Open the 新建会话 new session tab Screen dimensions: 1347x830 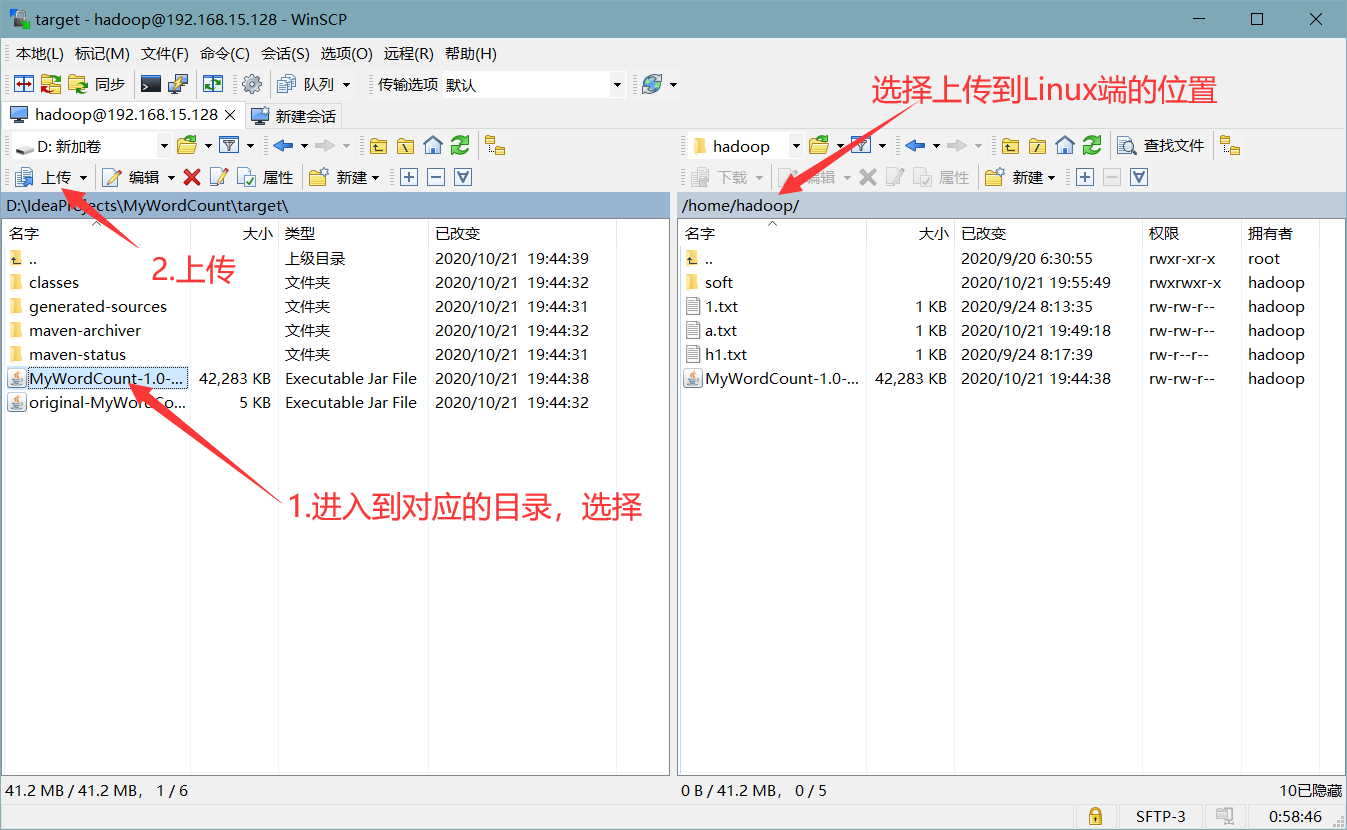(294, 116)
